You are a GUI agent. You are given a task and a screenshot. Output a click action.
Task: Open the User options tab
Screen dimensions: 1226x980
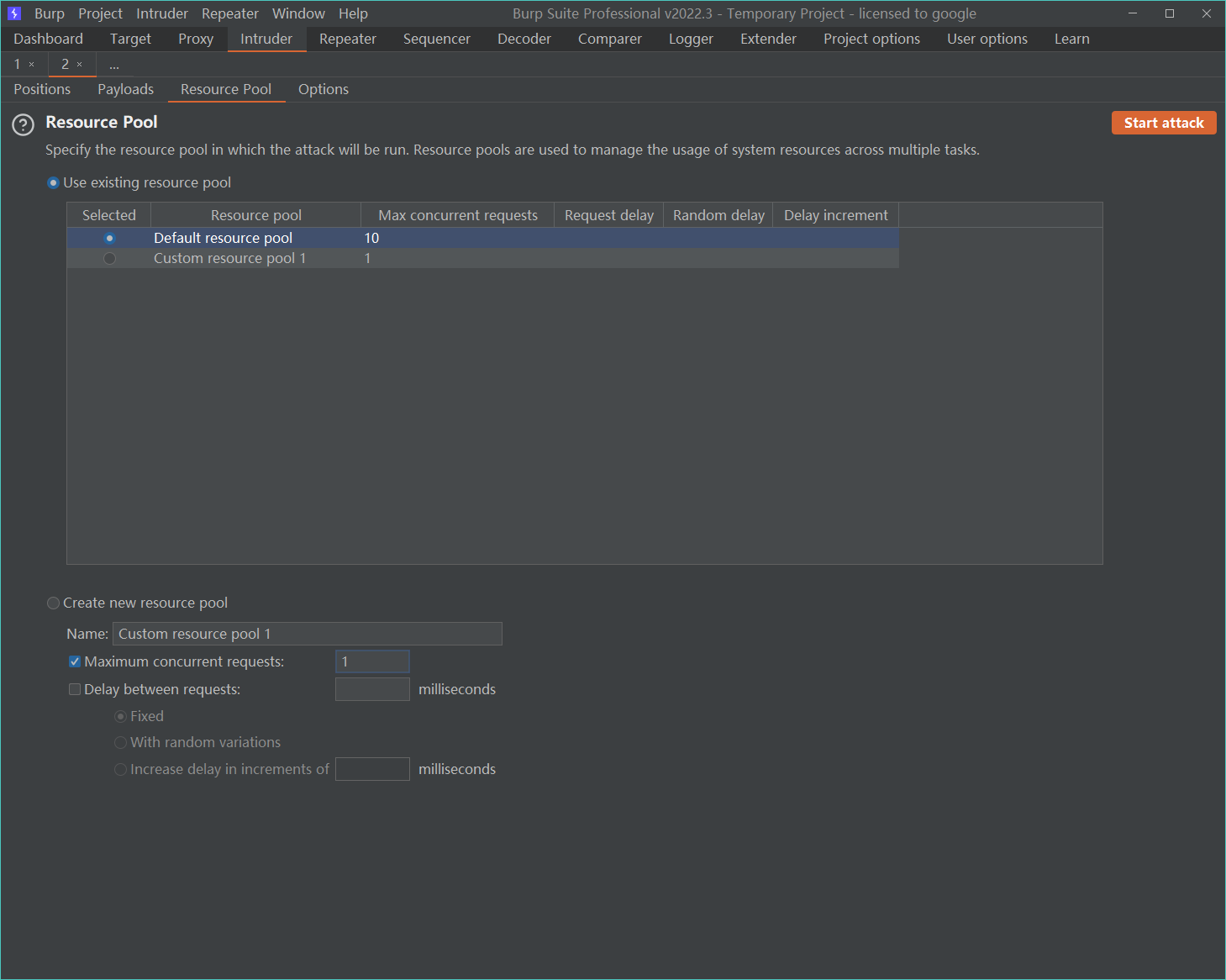987,39
